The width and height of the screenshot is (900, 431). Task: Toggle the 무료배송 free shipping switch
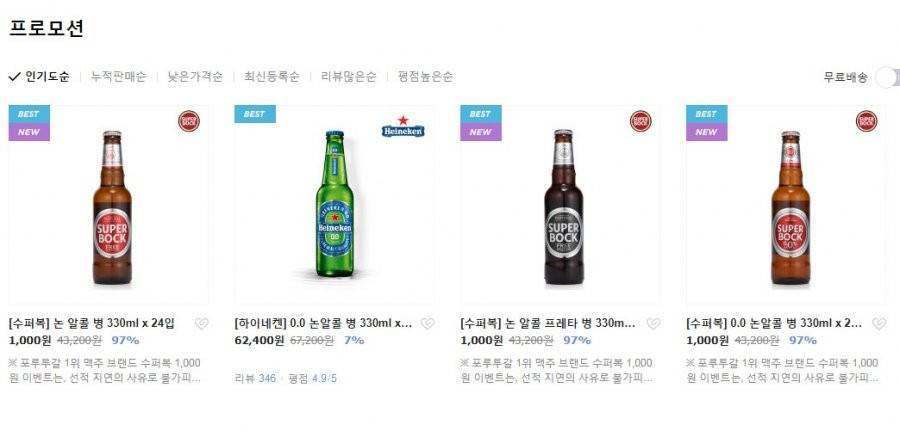(x=887, y=77)
